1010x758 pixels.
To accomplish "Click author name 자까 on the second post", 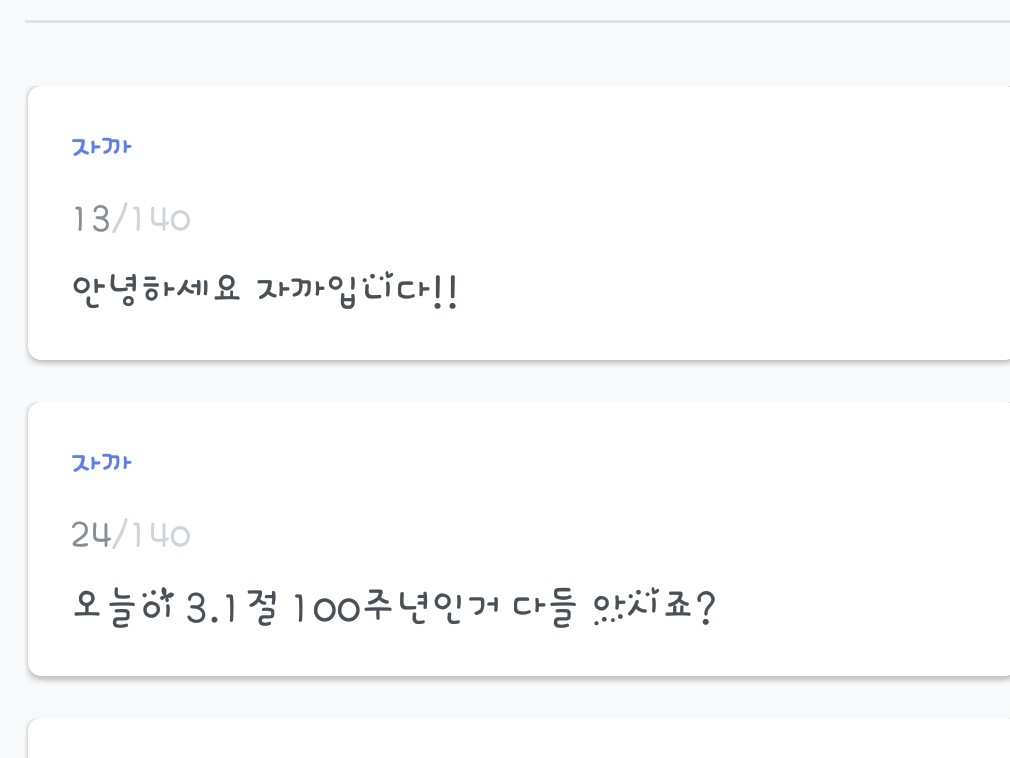I will click(102, 463).
